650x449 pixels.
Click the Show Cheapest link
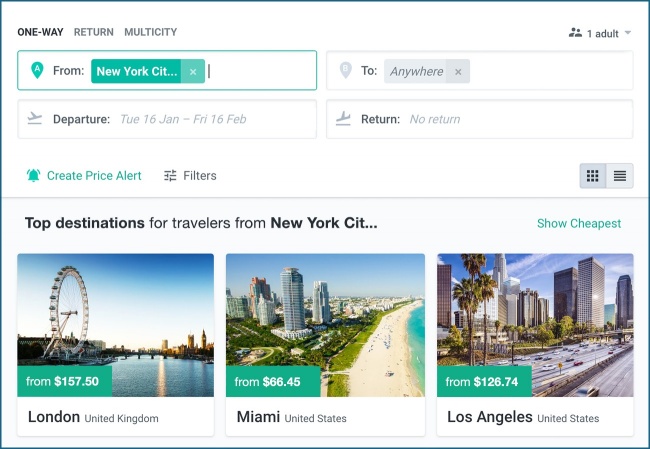tap(579, 223)
